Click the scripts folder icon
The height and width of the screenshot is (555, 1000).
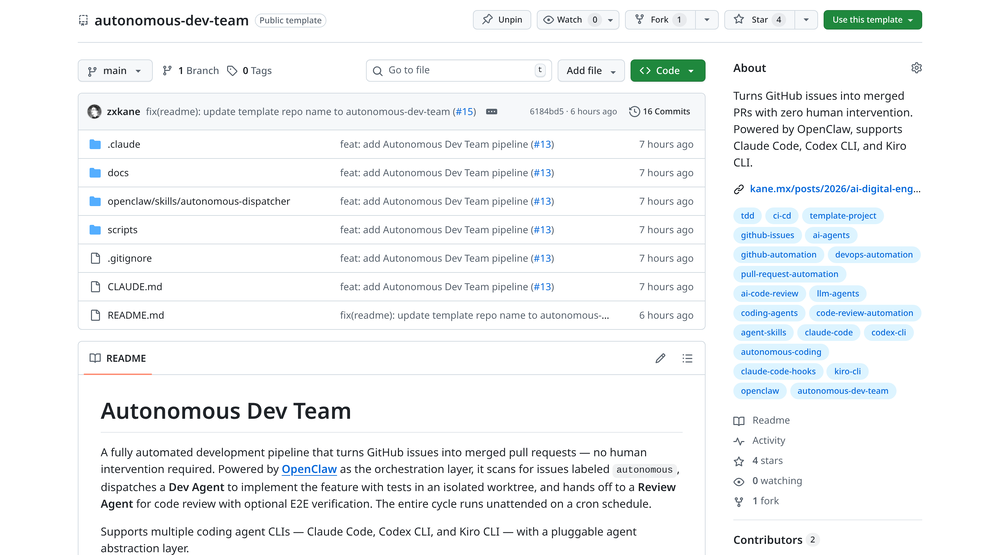95,230
